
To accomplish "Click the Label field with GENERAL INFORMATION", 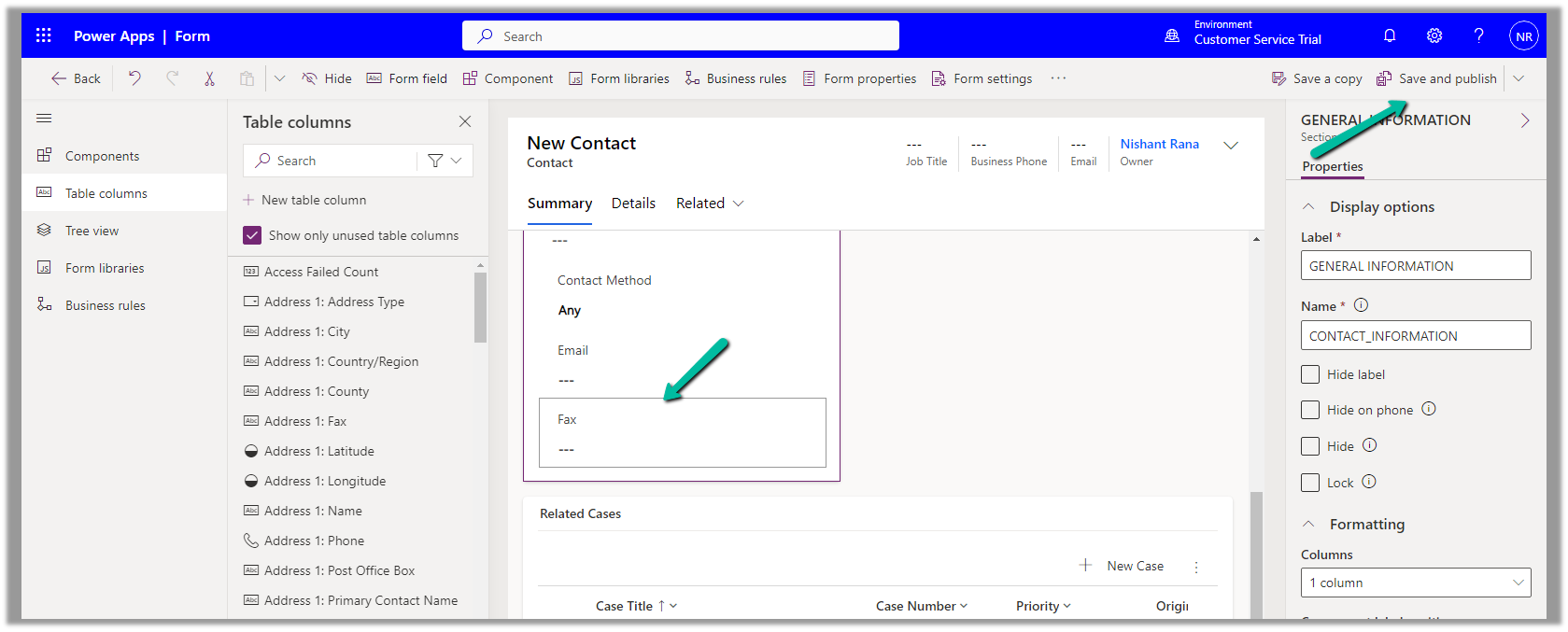I will pyautogui.click(x=1415, y=266).
